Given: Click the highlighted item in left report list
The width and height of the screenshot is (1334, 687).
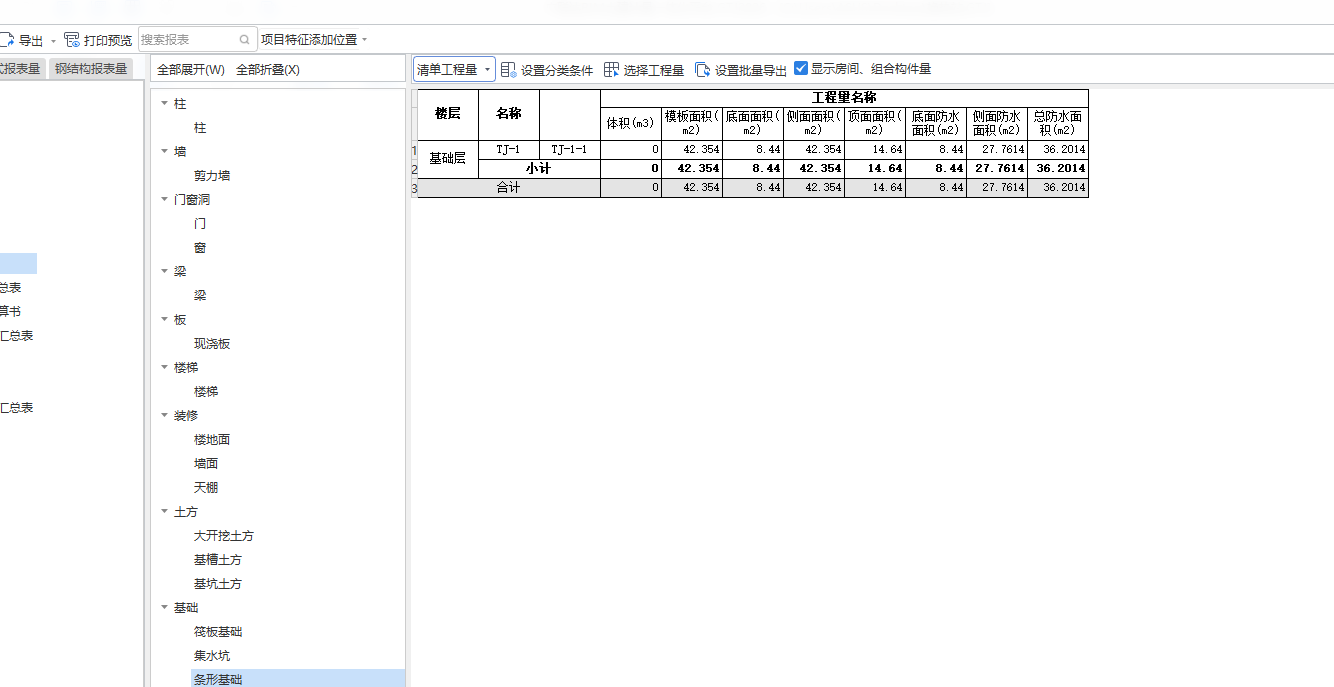Looking at the screenshot, I should pos(18,264).
